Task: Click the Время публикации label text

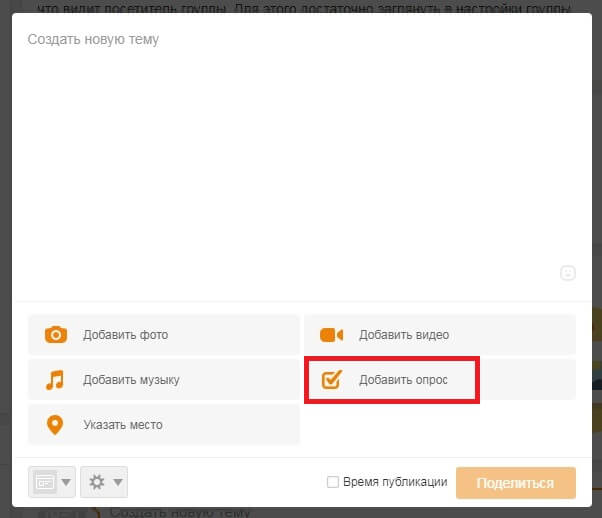Action: click(x=395, y=482)
